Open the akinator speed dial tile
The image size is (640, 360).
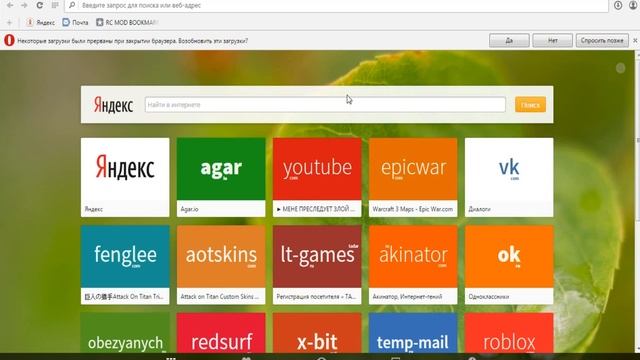(x=413, y=265)
